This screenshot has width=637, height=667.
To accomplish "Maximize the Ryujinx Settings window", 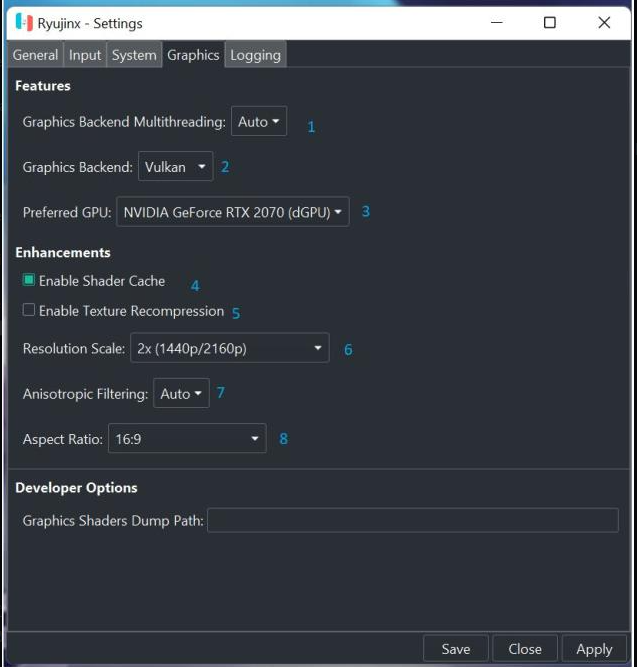I will coord(549,22).
